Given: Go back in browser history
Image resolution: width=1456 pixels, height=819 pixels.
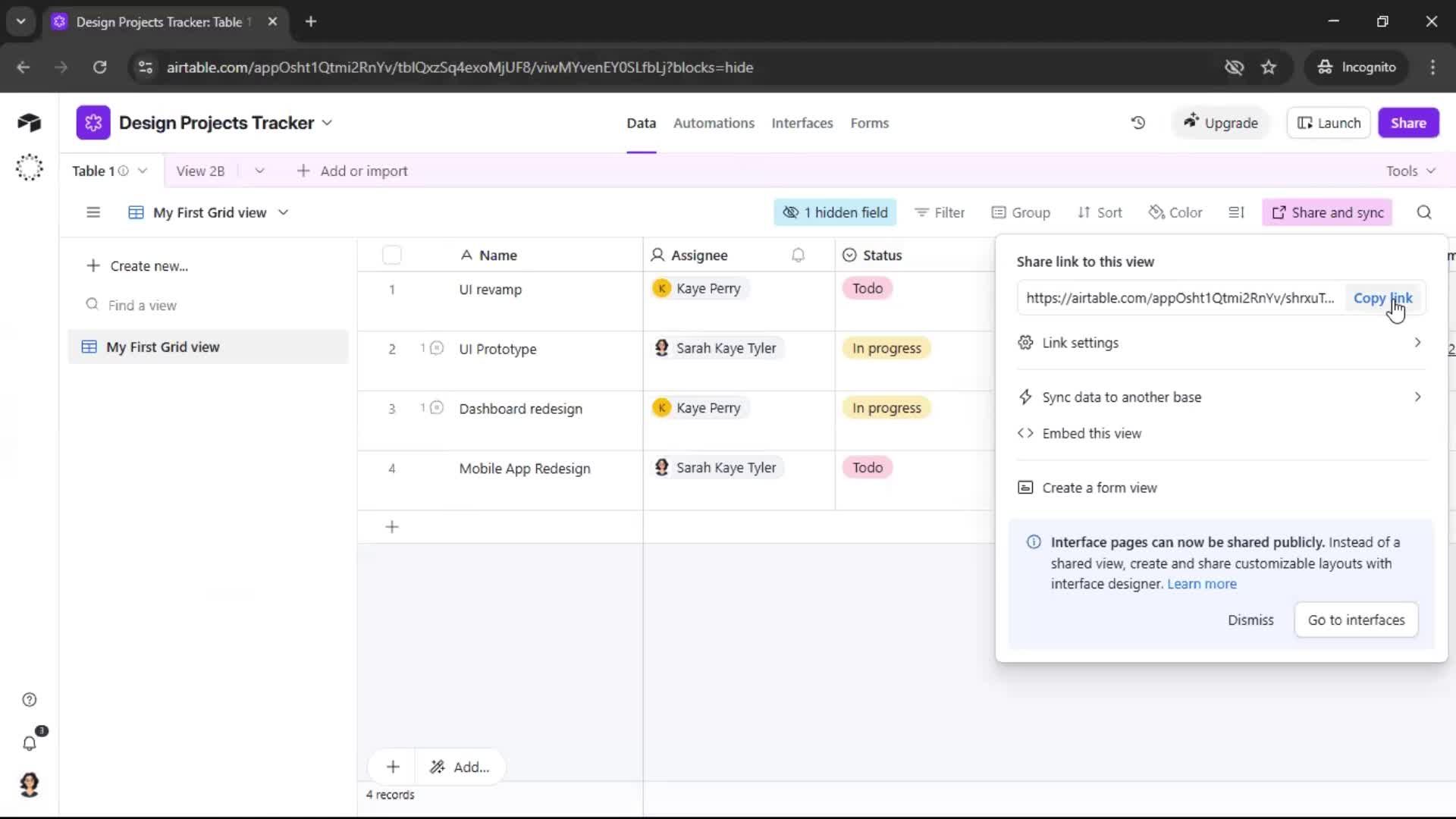Looking at the screenshot, I should click(24, 67).
